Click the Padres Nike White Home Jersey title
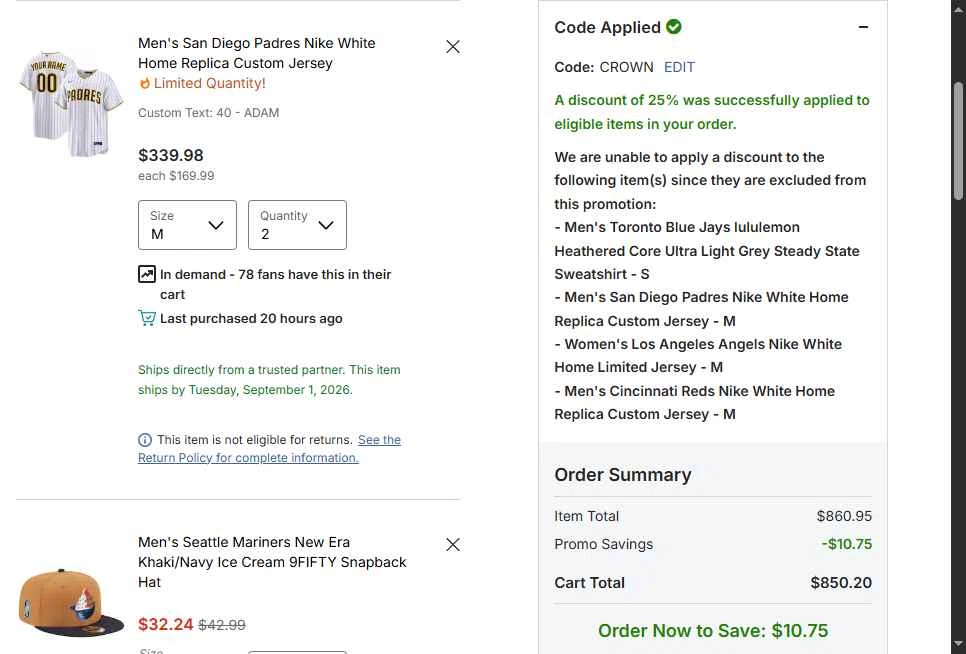Screen dimensions: 966x654 [256, 53]
